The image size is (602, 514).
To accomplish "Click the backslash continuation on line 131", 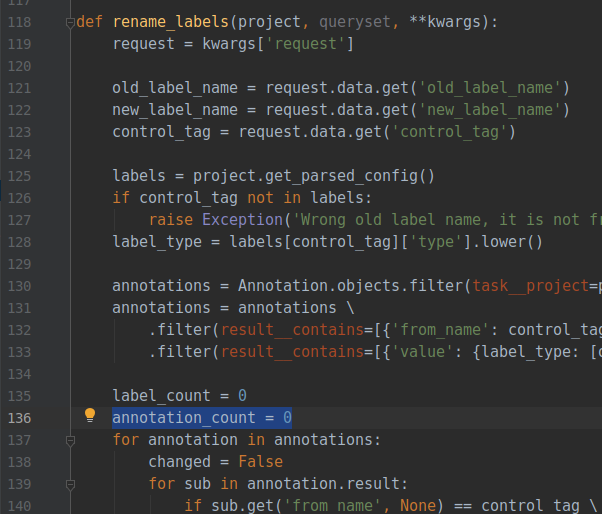I will [350, 308].
